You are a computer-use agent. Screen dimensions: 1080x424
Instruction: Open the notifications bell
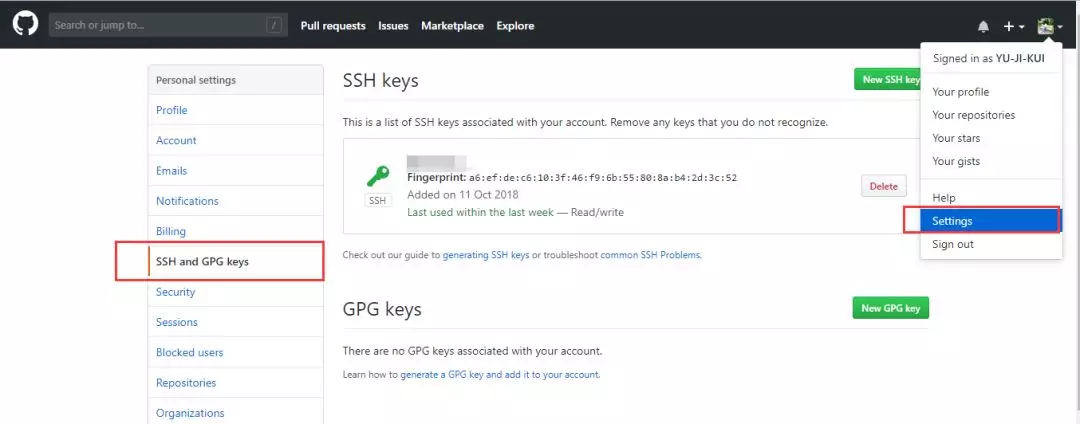[x=983, y=26]
